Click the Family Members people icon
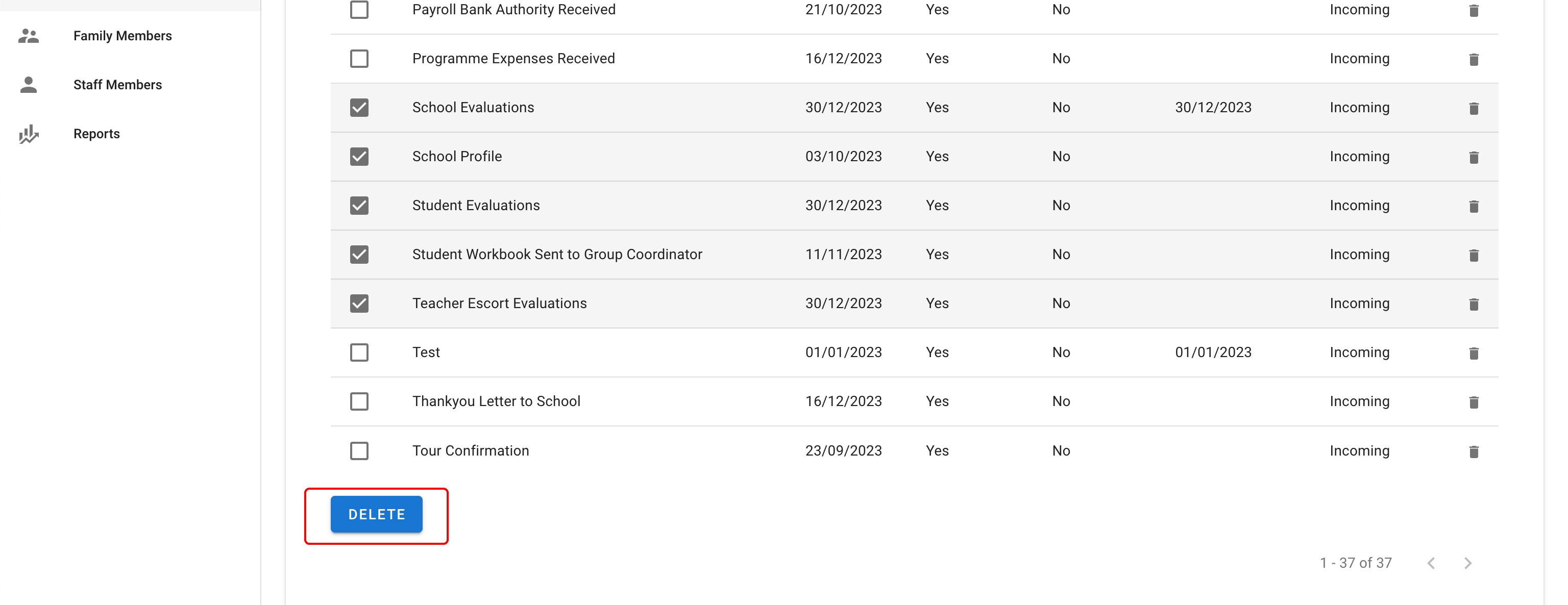This screenshot has width=1568, height=605. [29, 36]
